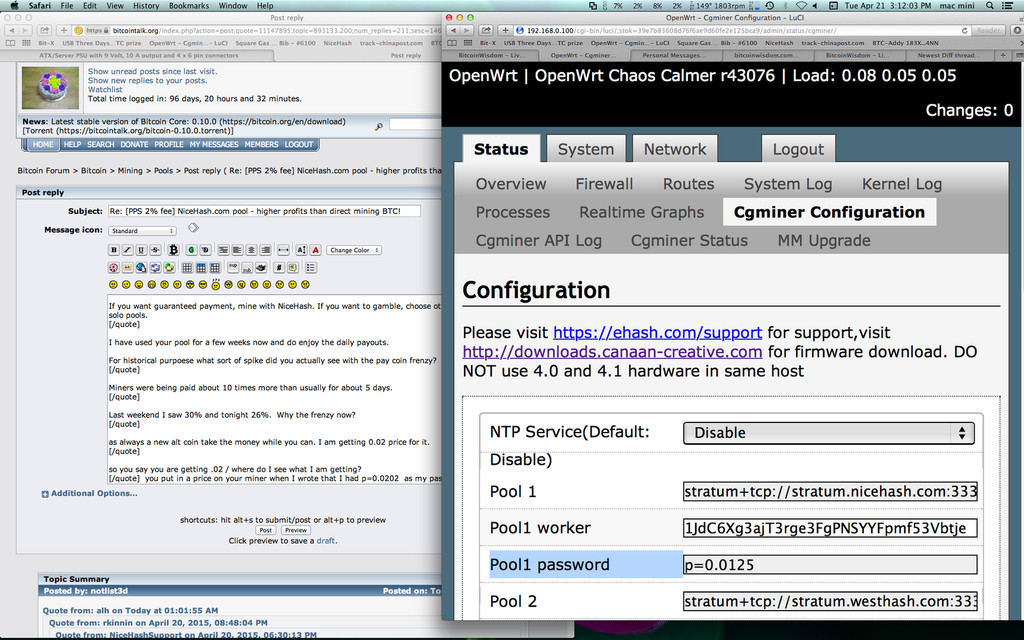1024x640 pixels.
Task: Click the Pool 2 URL input field
Action: (830, 601)
